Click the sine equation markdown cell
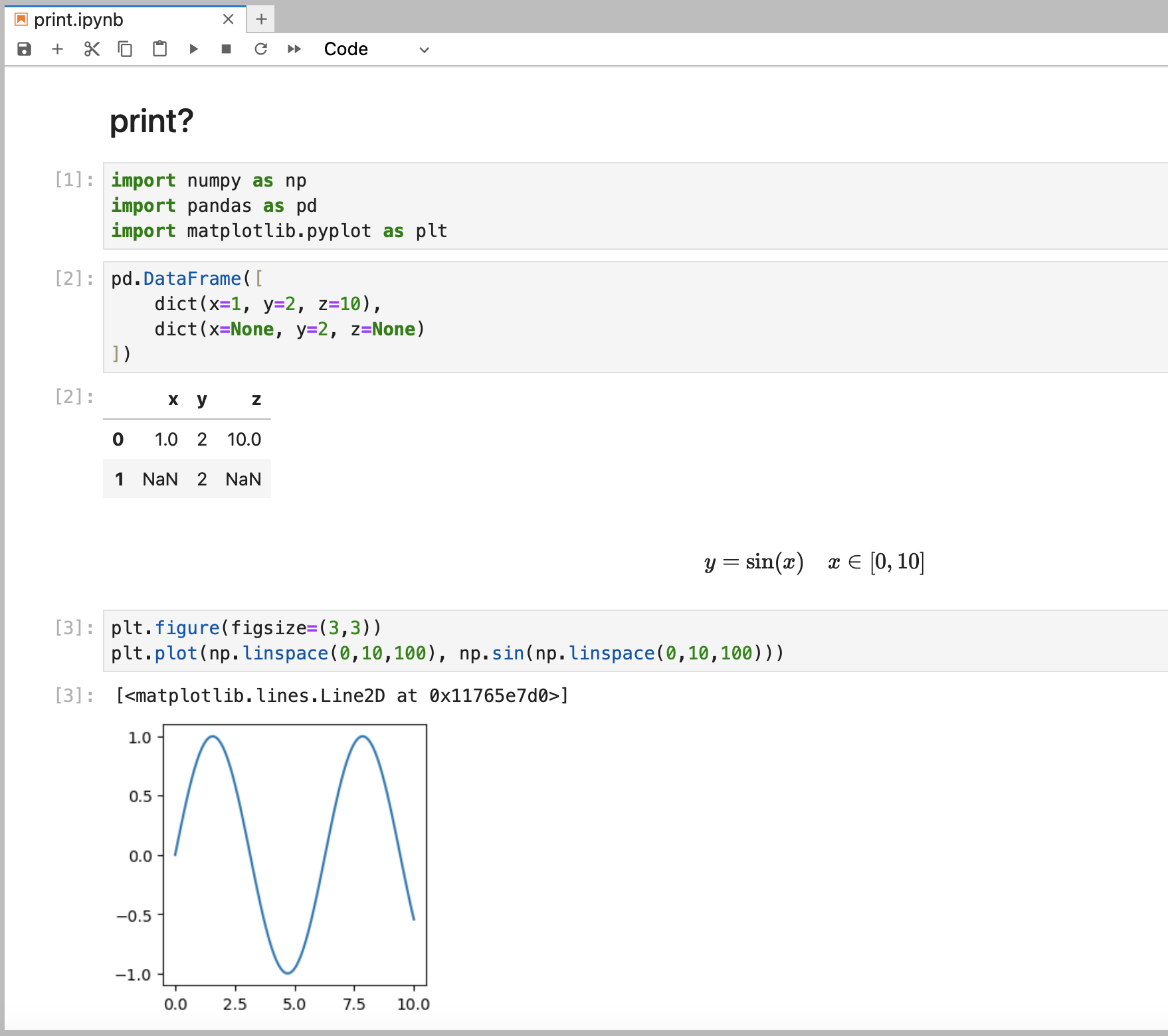 pos(814,562)
